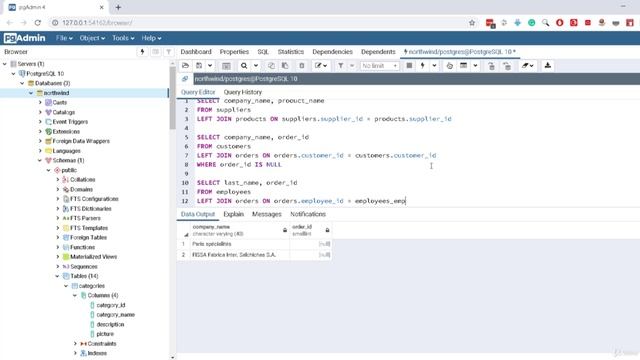640x360 pixels.
Task: Select the Sequences tree item
Action: point(84,267)
